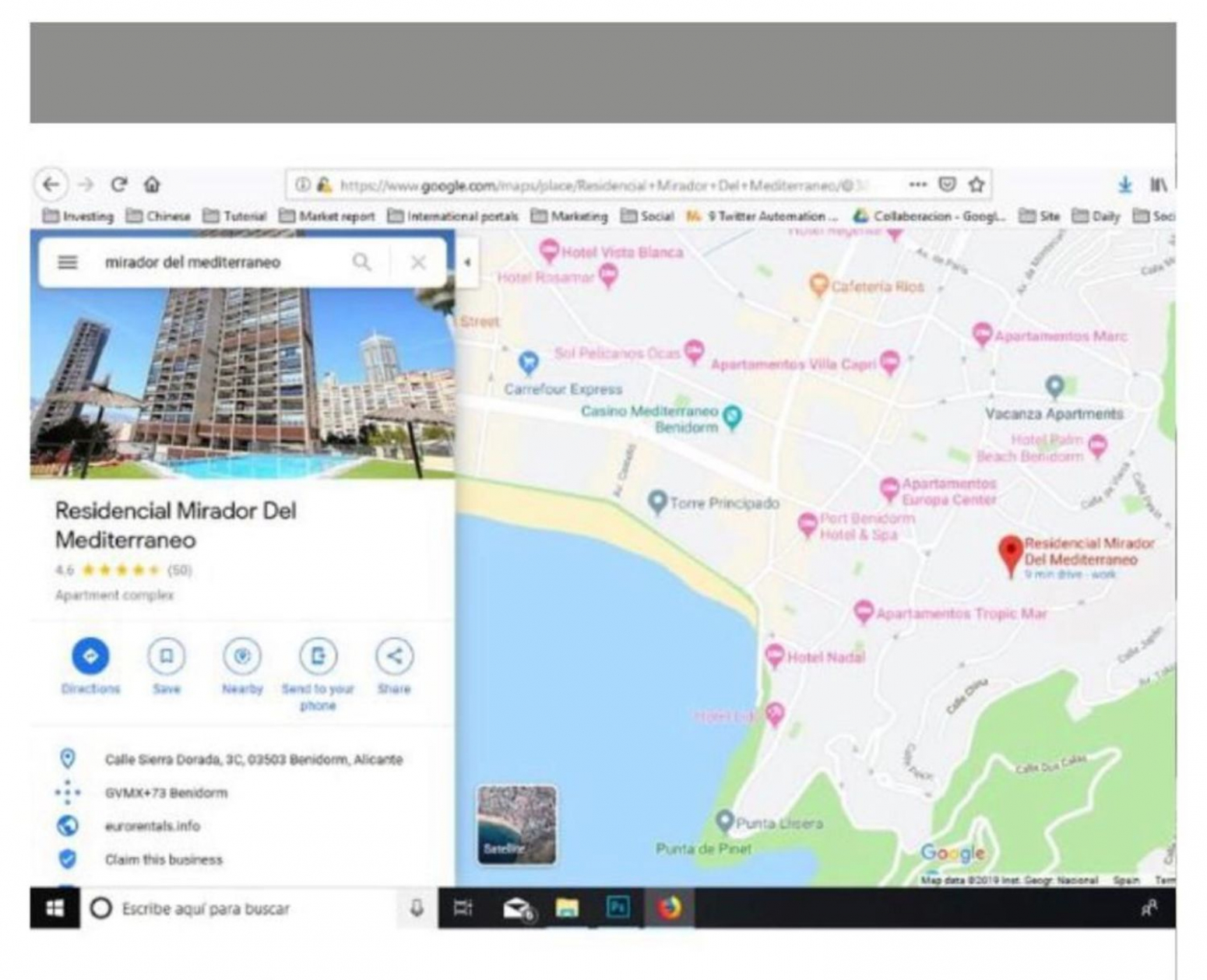Click the Sol Pelicanos Ocas pin

(694, 351)
